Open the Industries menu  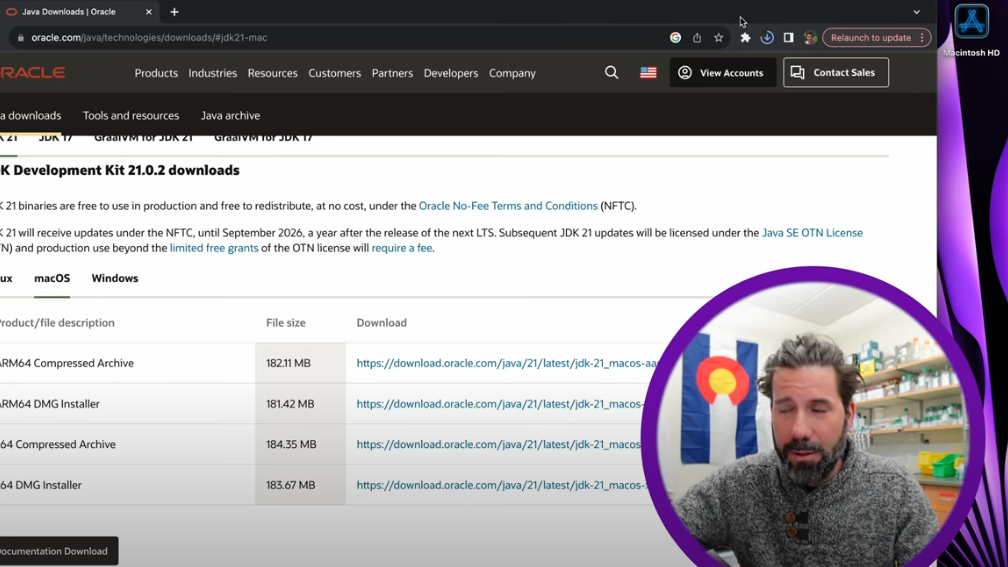pos(212,73)
